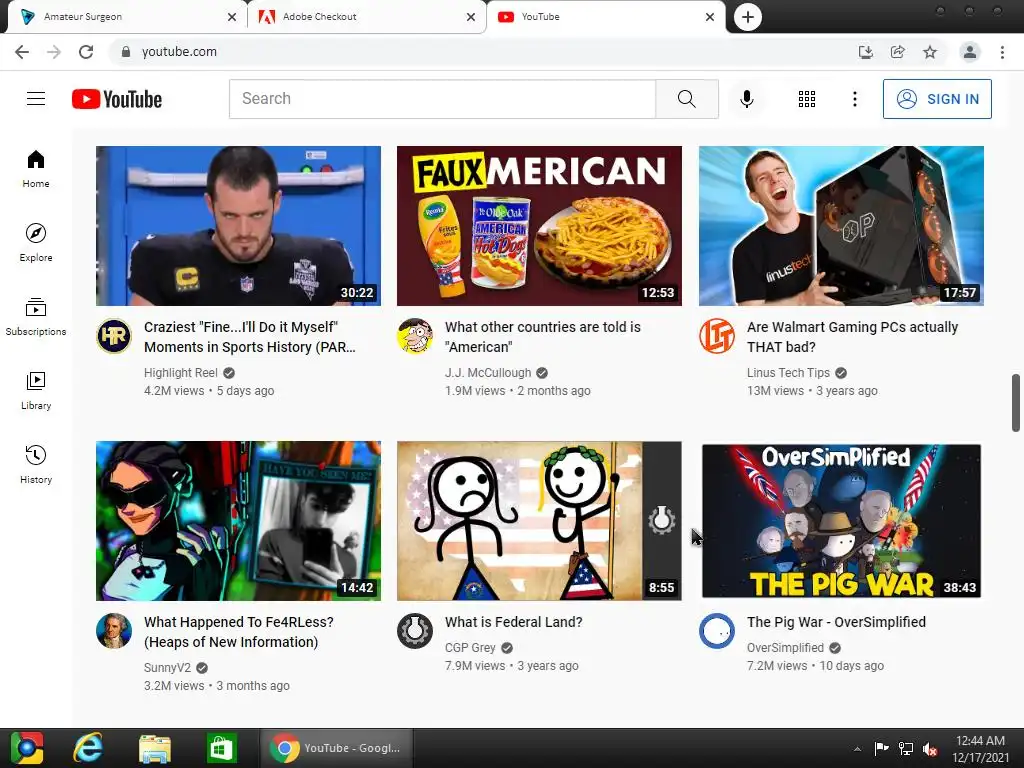Open Chrome three-dot menu

pyautogui.click(x=1002, y=52)
